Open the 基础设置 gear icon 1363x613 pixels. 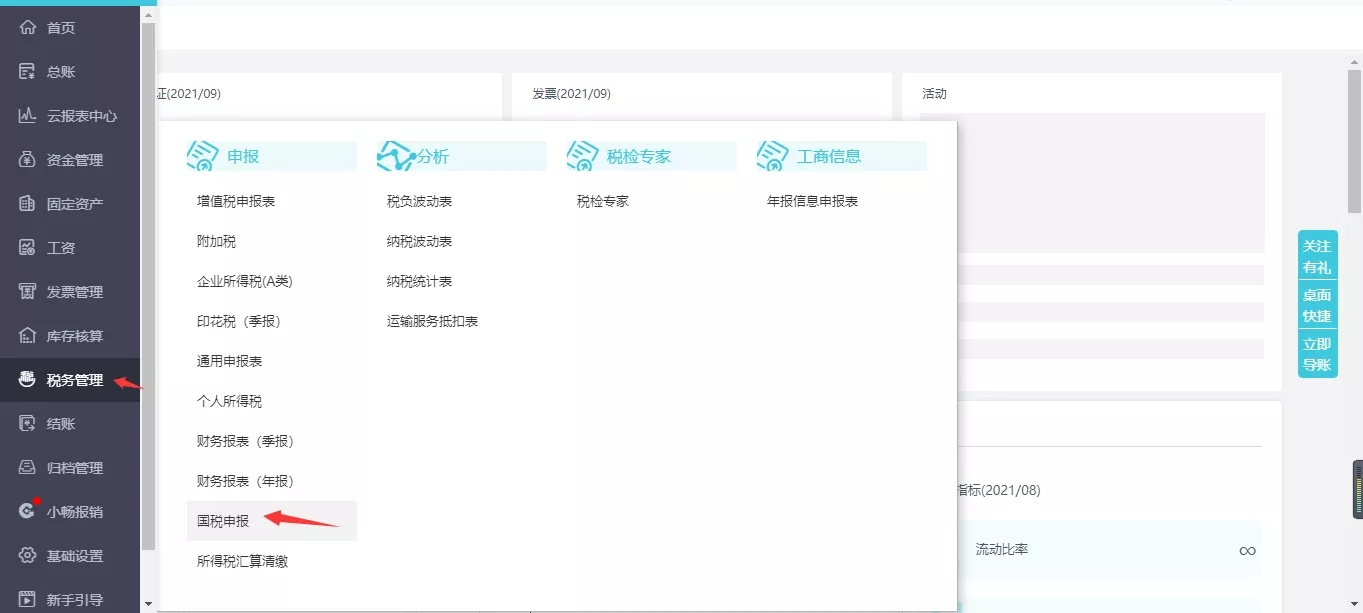(x=28, y=556)
